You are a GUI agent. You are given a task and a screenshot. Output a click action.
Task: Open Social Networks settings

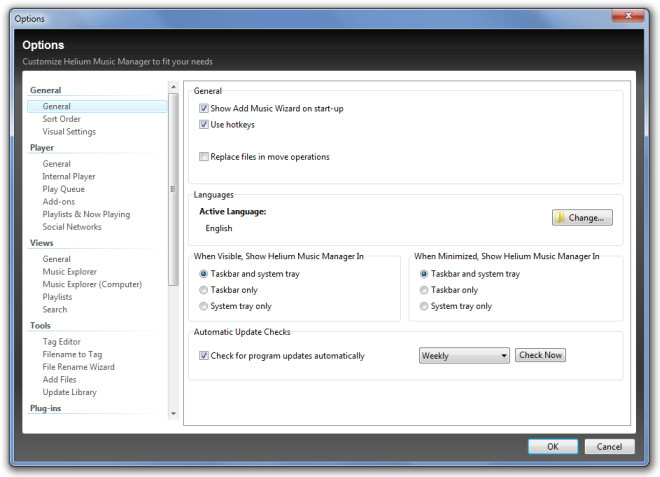[x=72, y=227]
